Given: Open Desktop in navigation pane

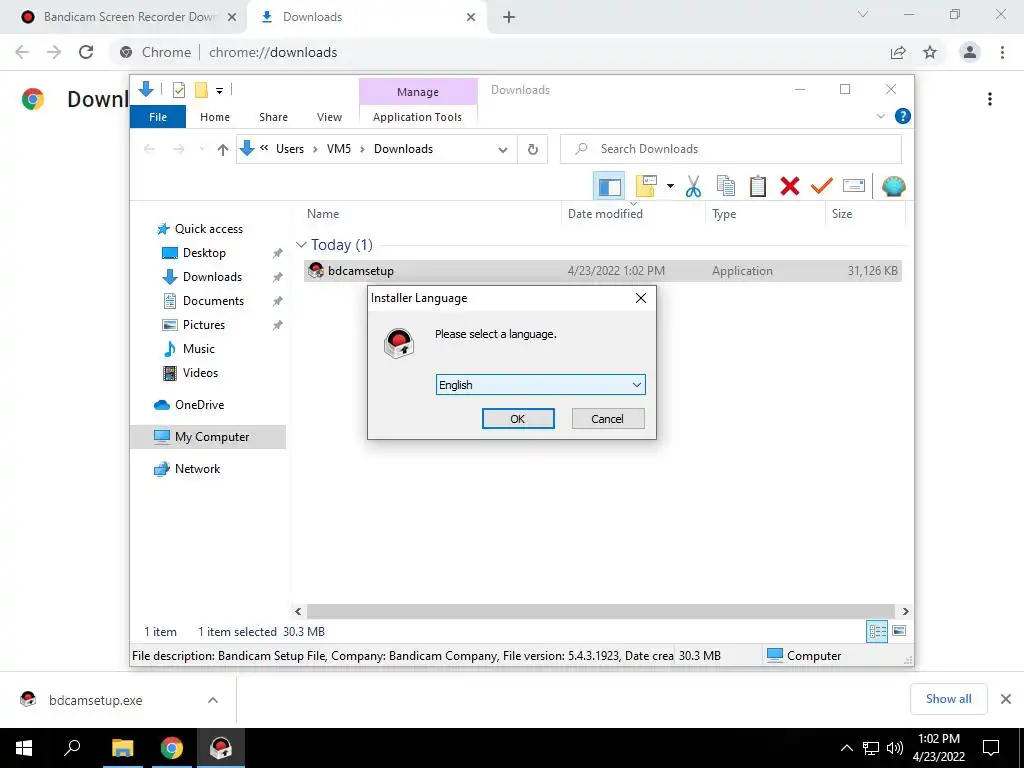Looking at the screenshot, I should [x=204, y=253].
